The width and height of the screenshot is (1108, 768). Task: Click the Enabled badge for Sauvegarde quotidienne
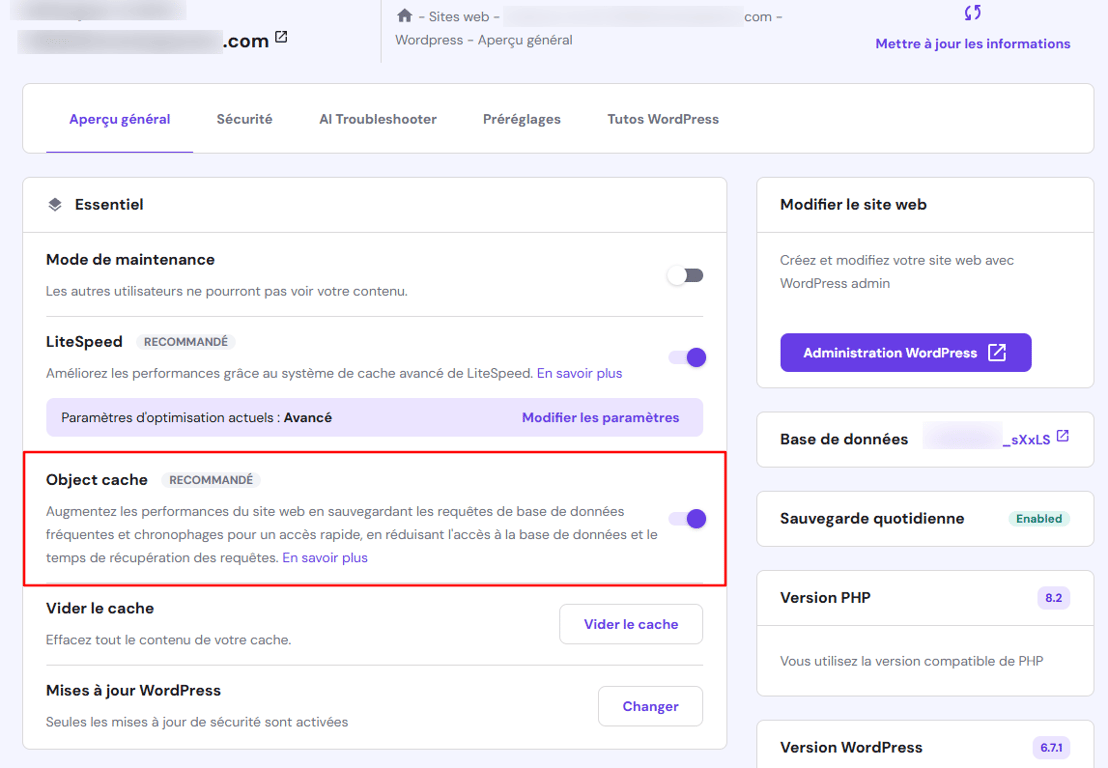1039,518
